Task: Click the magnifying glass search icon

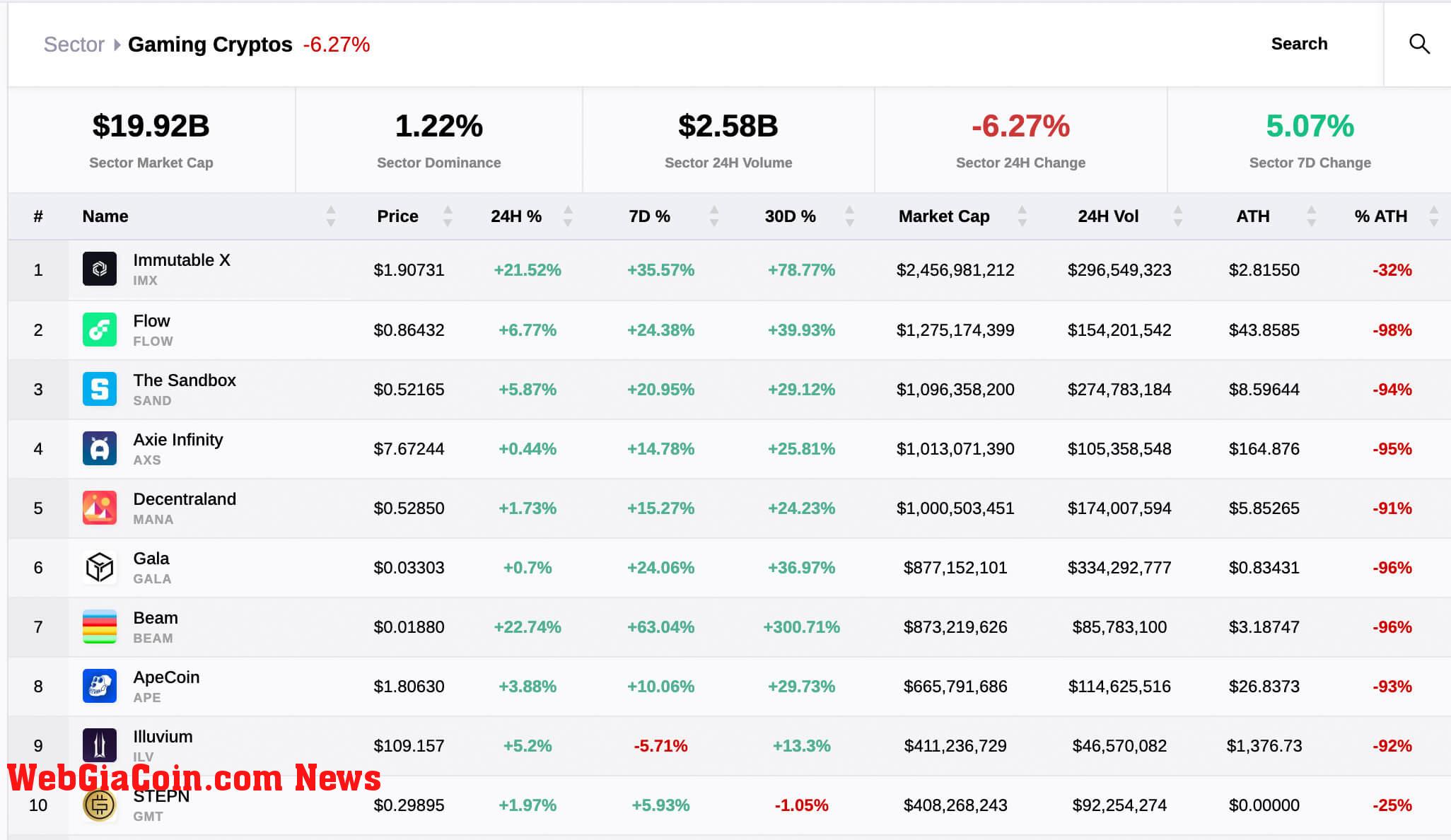Action: [1419, 44]
